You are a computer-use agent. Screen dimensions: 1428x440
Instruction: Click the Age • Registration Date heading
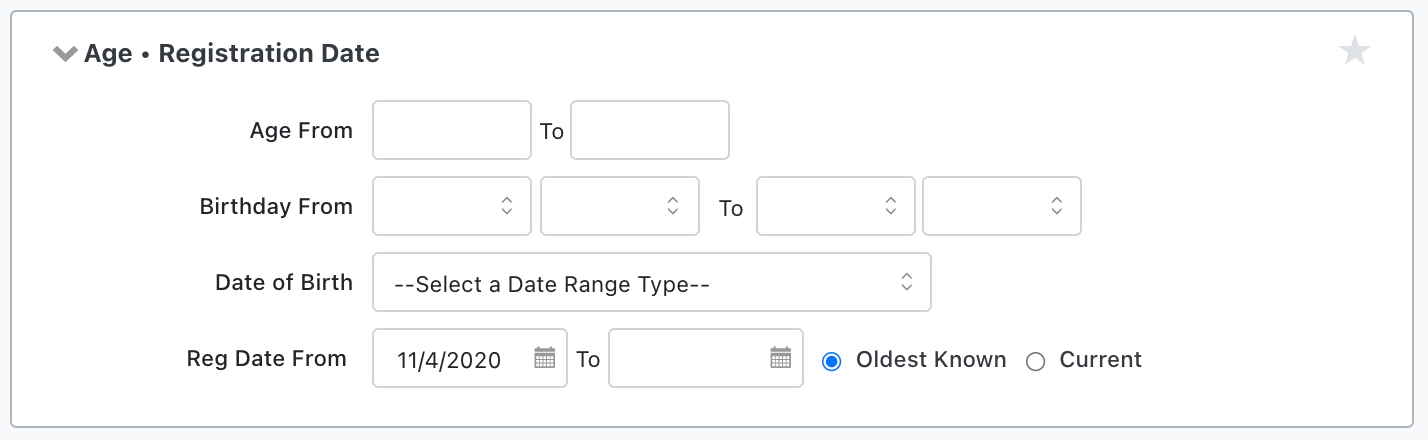[231, 54]
